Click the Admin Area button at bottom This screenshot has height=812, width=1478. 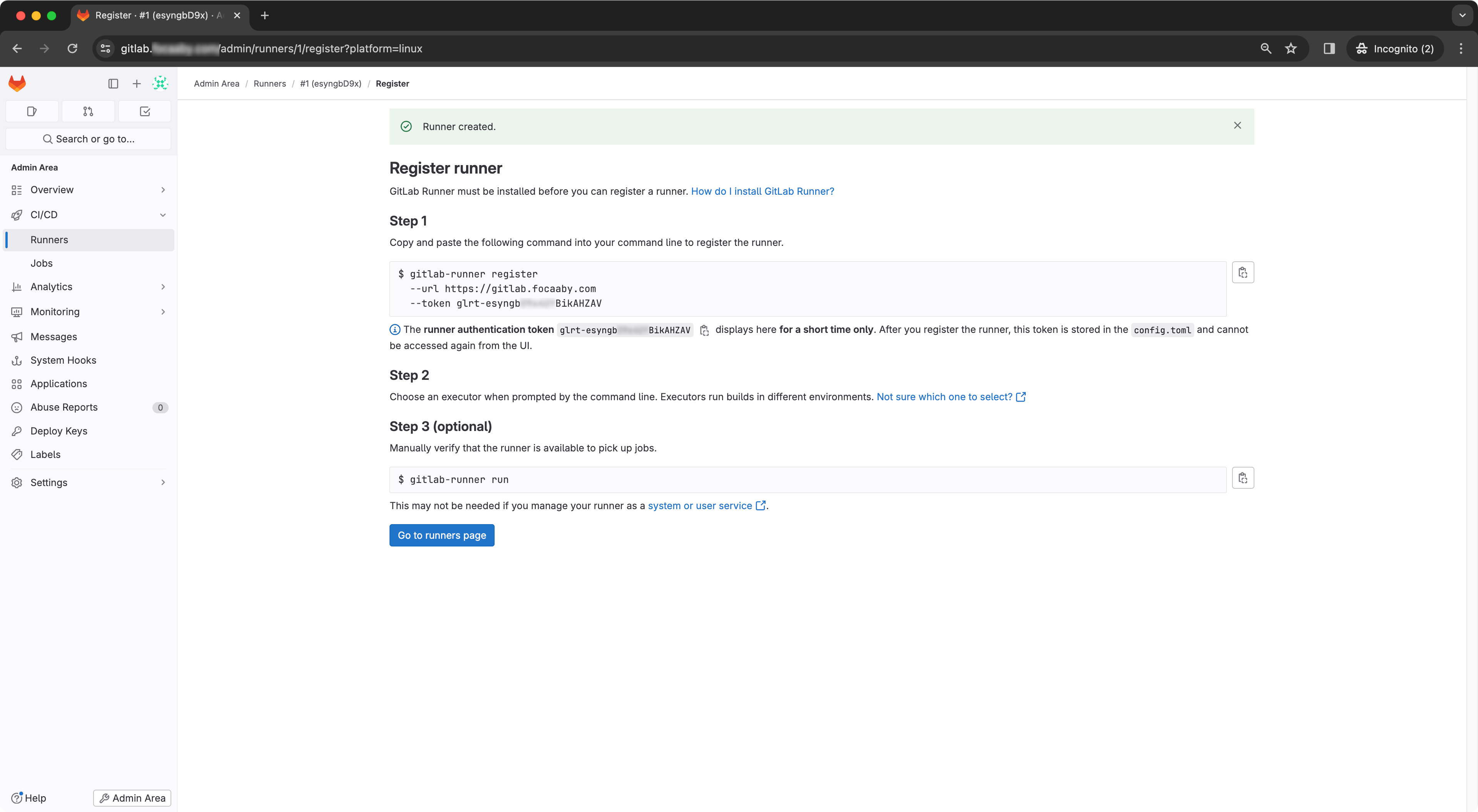(x=132, y=798)
